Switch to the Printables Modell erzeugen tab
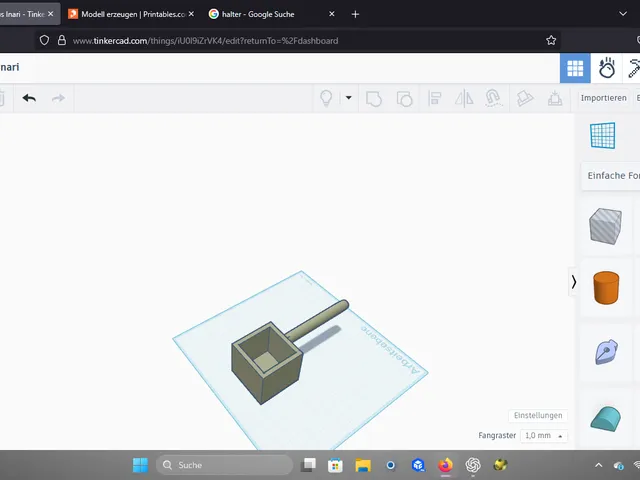Viewport: 640px width, 480px height. pos(129,14)
